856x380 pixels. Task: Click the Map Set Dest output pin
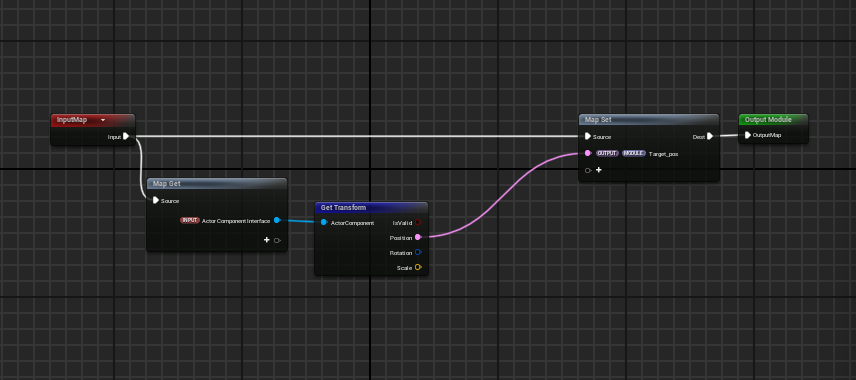tap(710, 136)
